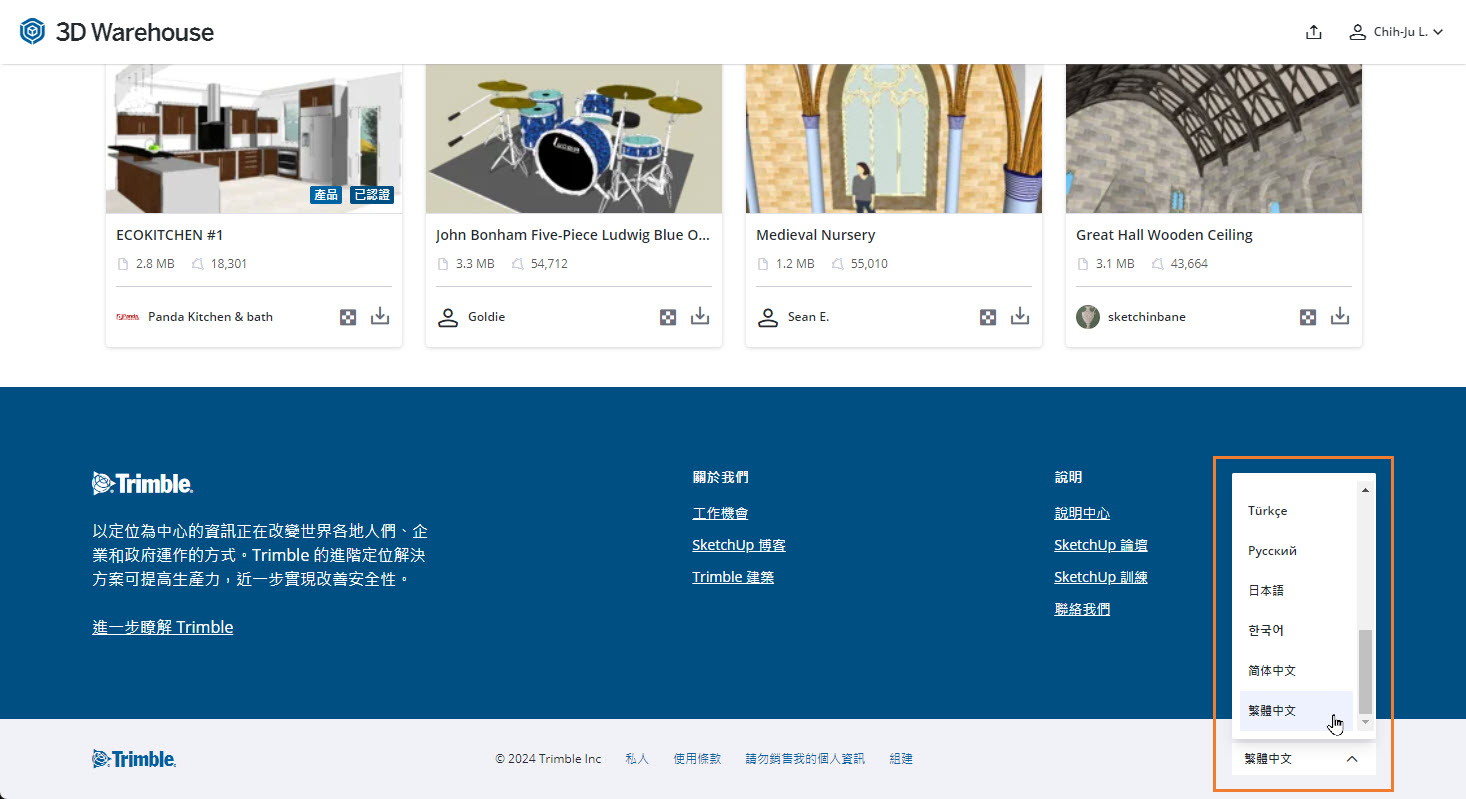Click the 54,712 download count
Screen dimensions: 1466x799
549,264
